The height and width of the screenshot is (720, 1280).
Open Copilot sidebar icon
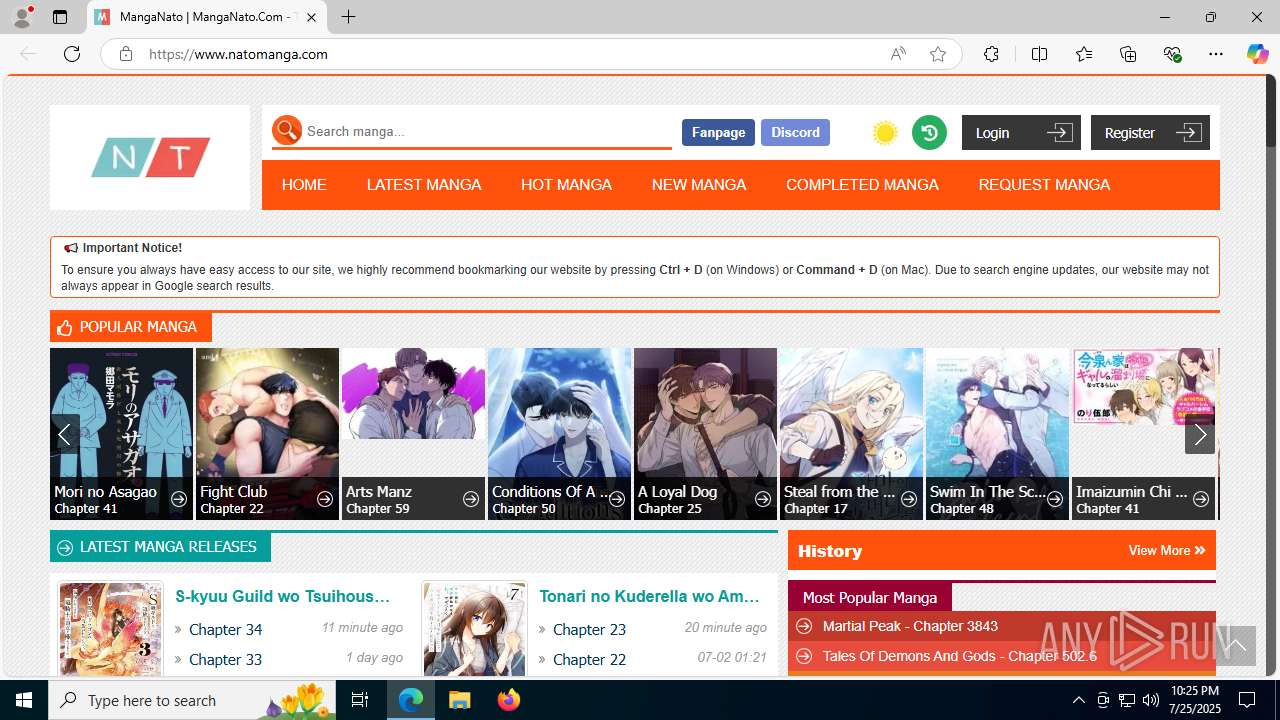tap(1257, 54)
